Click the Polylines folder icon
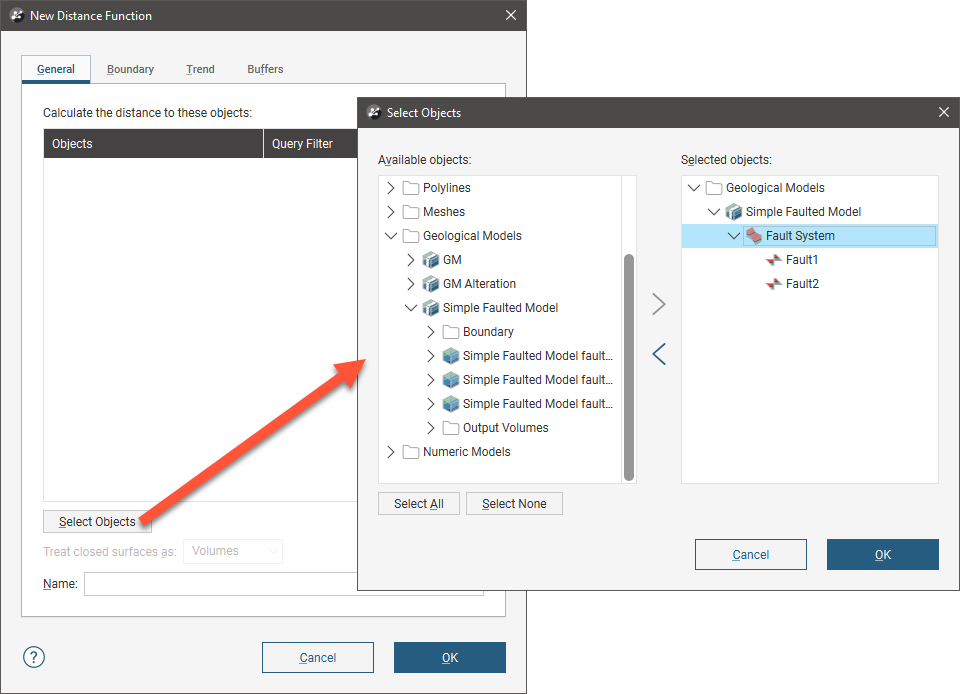Viewport: 960px width, 694px height. pos(410,188)
